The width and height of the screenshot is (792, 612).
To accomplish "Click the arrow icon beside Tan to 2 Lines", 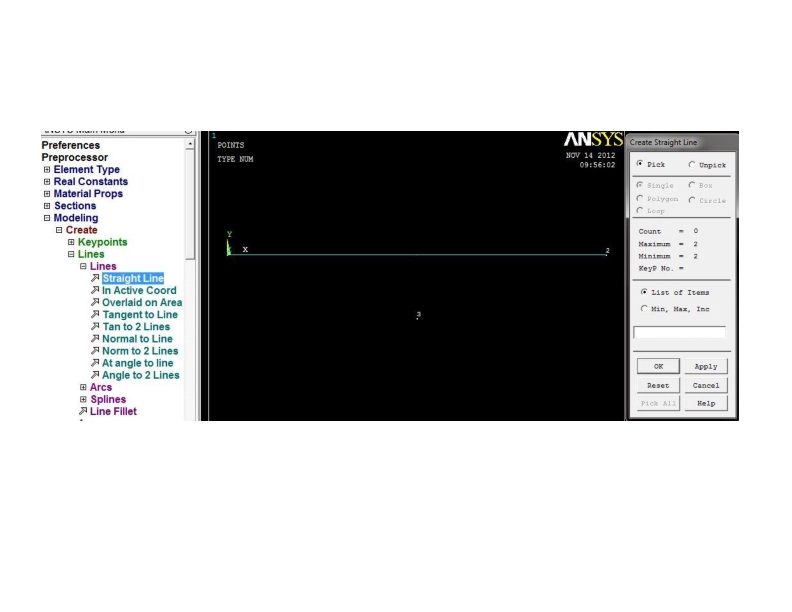I will click(x=95, y=327).
